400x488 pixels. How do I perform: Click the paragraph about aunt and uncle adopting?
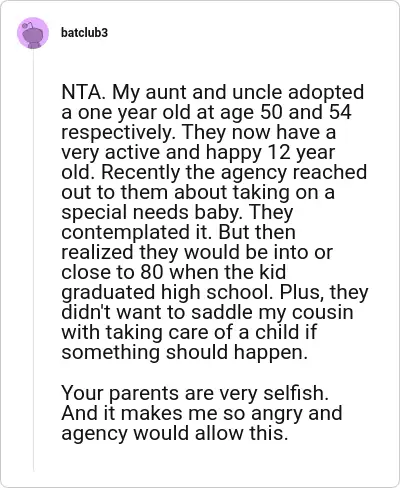click(214, 222)
